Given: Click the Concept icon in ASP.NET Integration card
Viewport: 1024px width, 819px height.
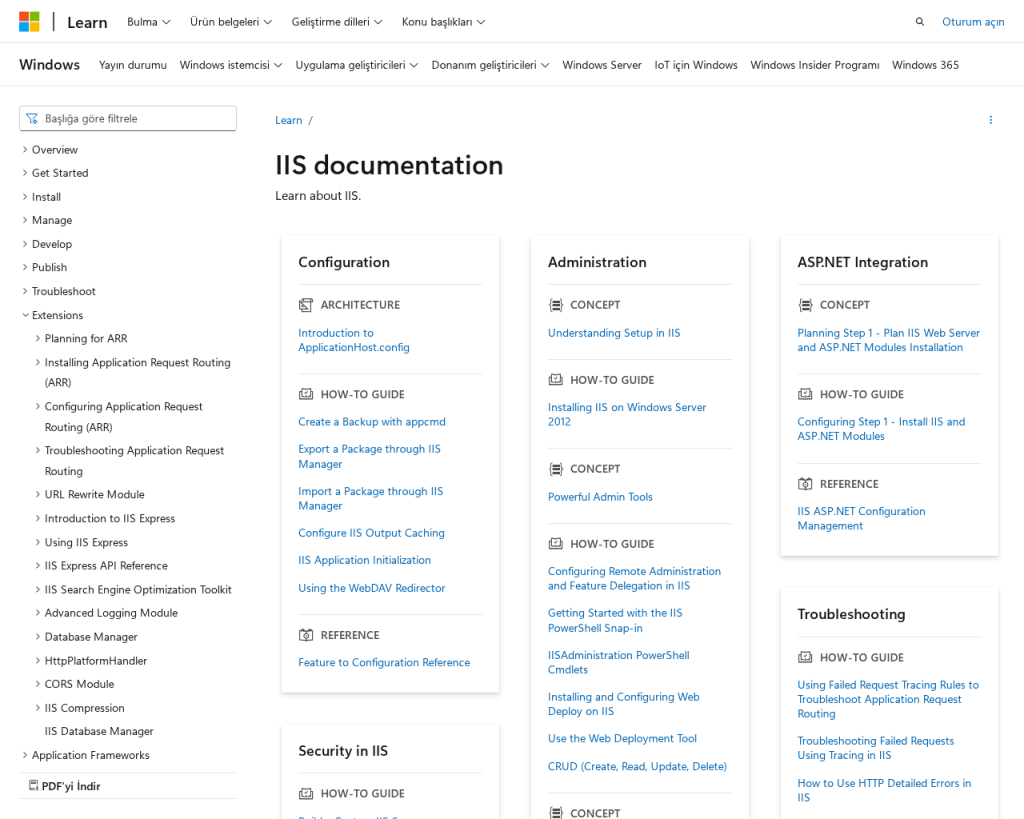Looking at the screenshot, I should [x=805, y=305].
